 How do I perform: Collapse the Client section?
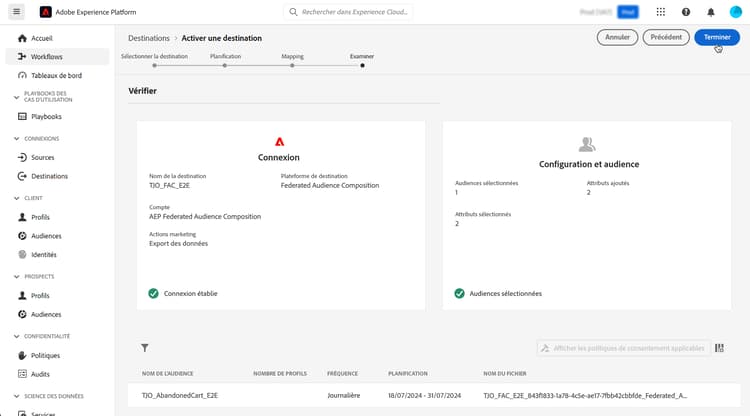(x=16, y=198)
